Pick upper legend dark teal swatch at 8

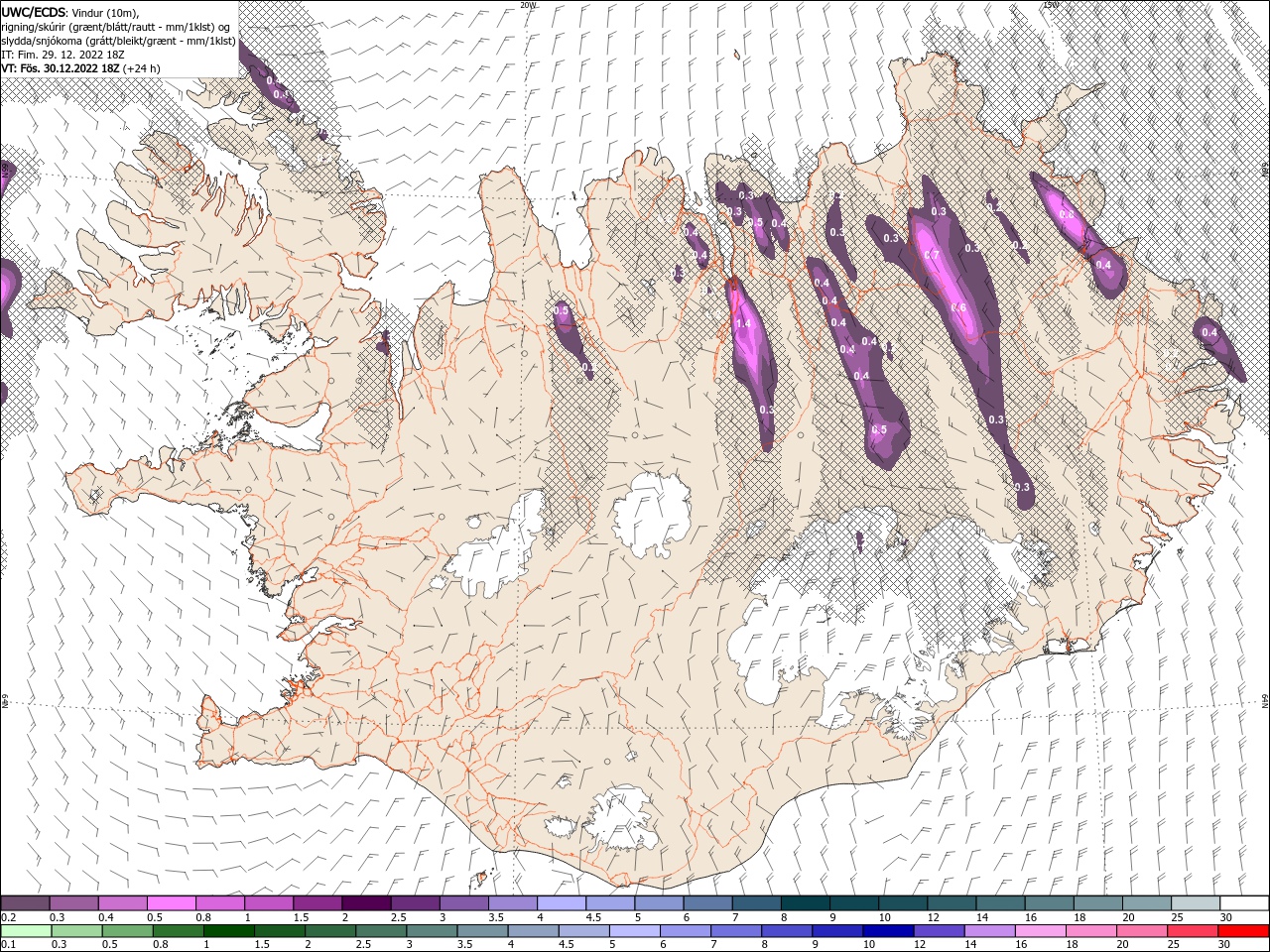coord(805,903)
